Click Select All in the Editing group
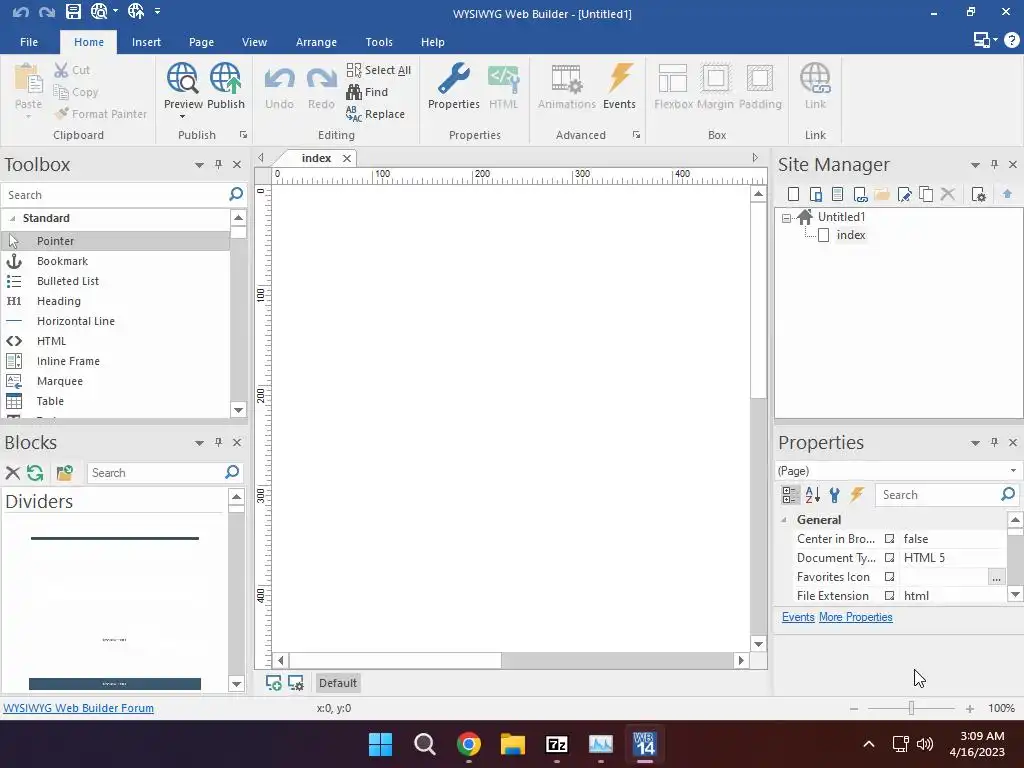 [379, 70]
